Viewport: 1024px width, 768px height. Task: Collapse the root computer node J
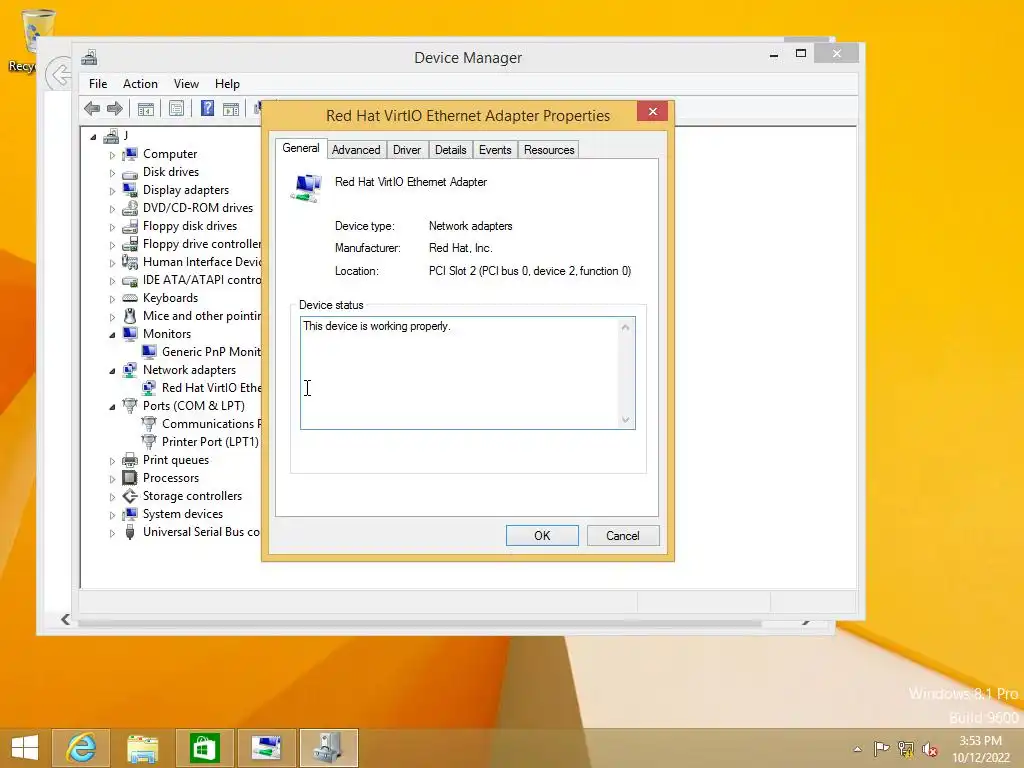click(93, 136)
